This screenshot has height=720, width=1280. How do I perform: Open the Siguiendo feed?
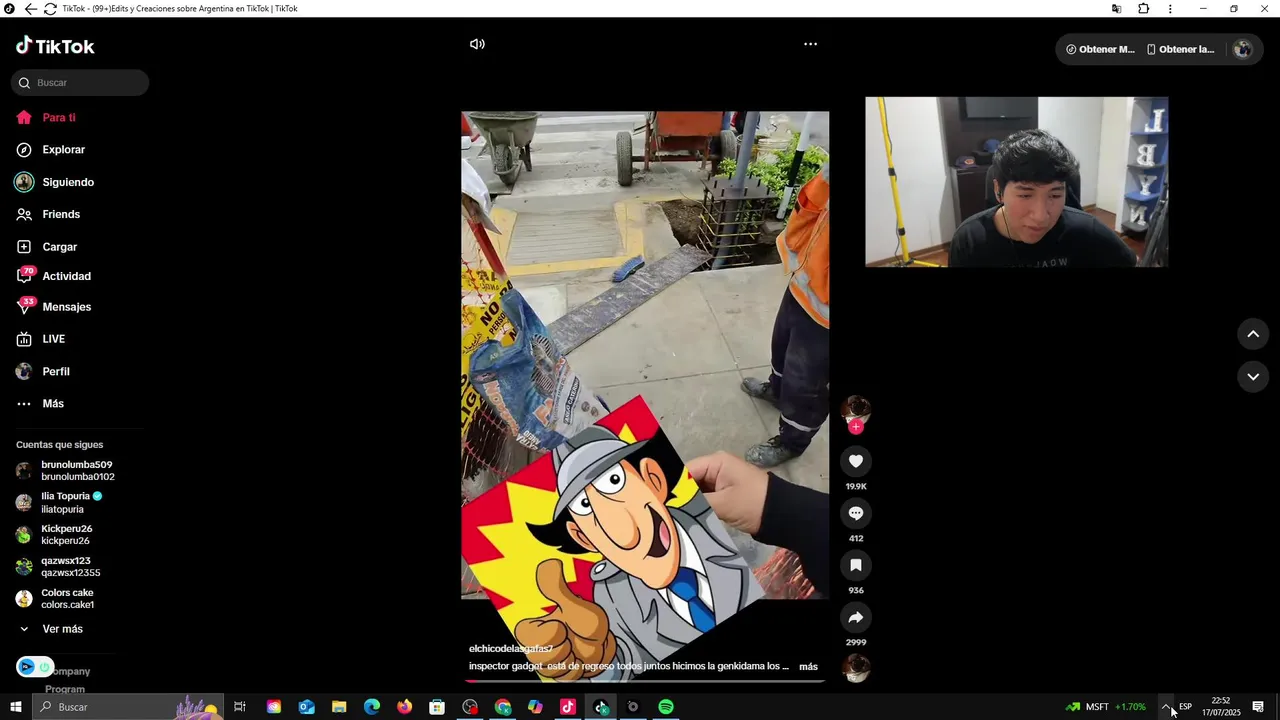click(55, 182)
